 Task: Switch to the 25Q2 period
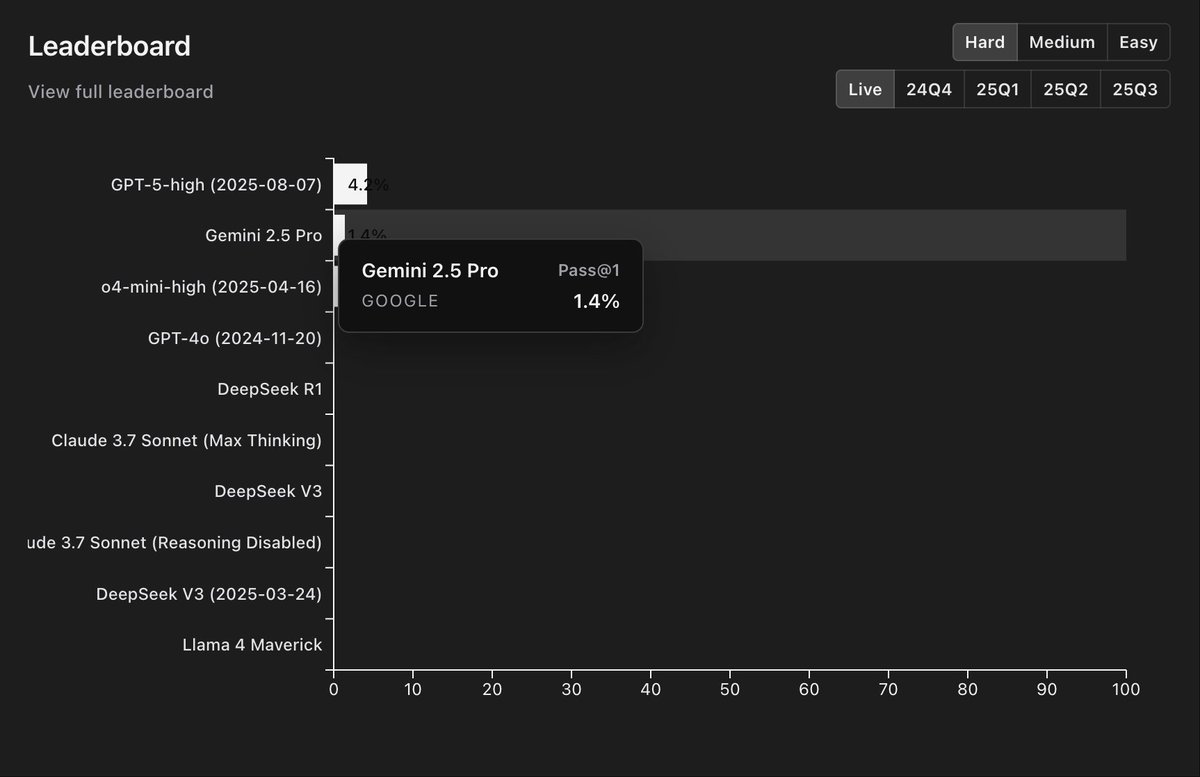(1066, 89)
